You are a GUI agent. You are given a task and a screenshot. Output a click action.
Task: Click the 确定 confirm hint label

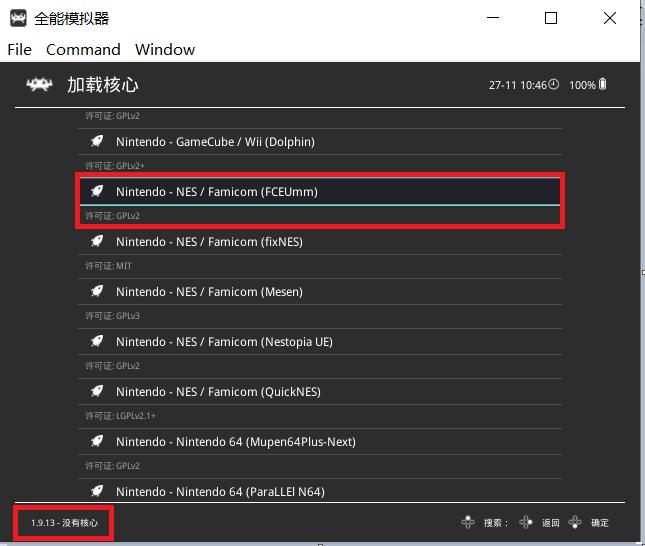(x=600, y=523)
